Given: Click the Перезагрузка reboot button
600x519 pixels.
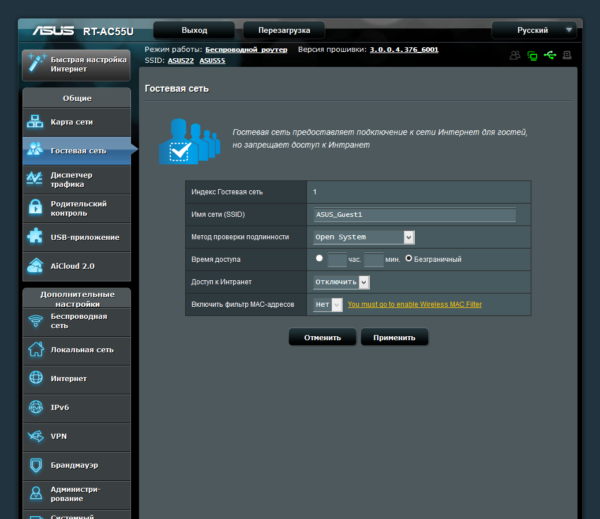Looking at the screenshot, I should [x=284, y=30].
